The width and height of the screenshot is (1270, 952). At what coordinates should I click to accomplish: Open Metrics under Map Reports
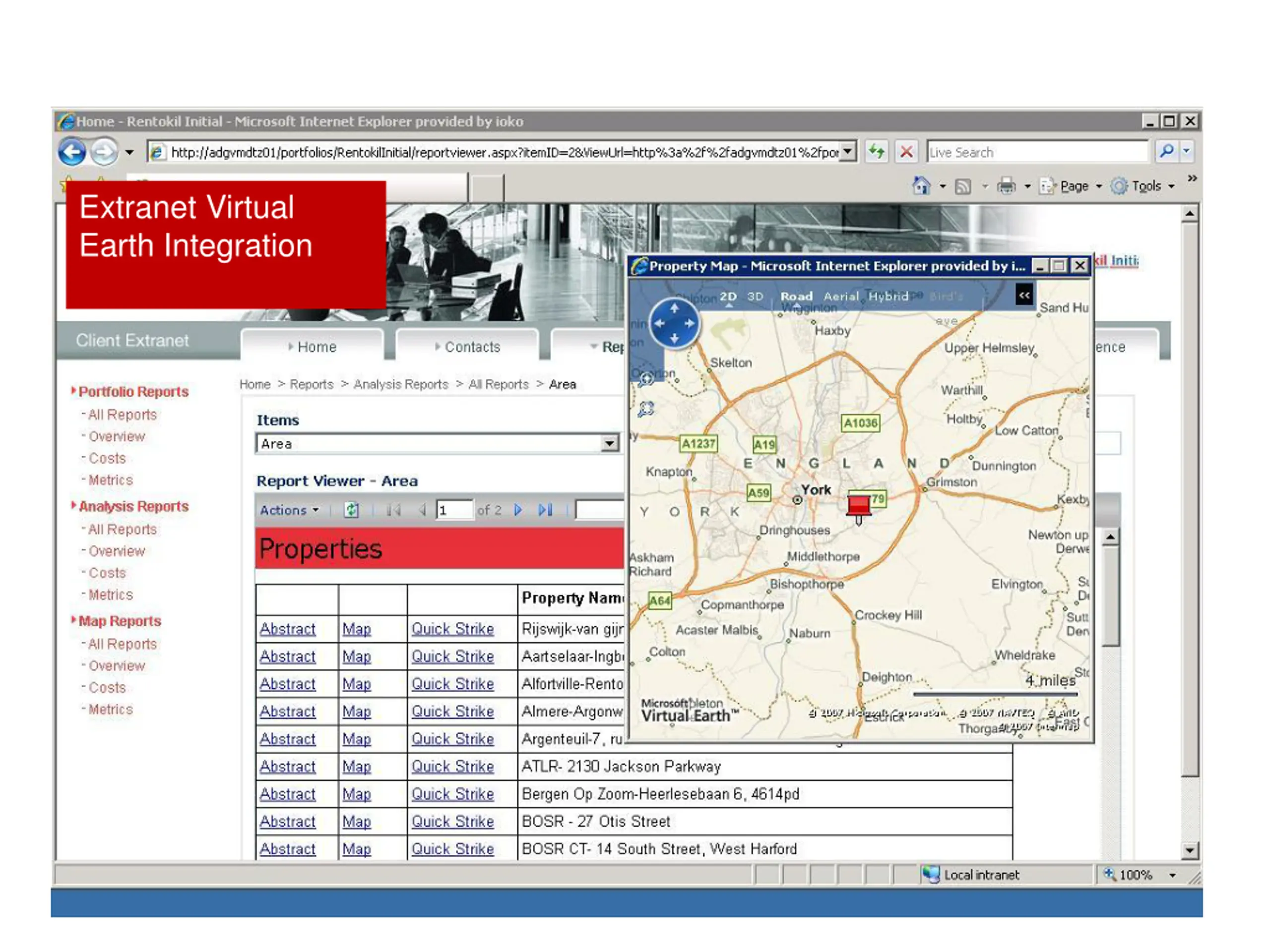110,709
